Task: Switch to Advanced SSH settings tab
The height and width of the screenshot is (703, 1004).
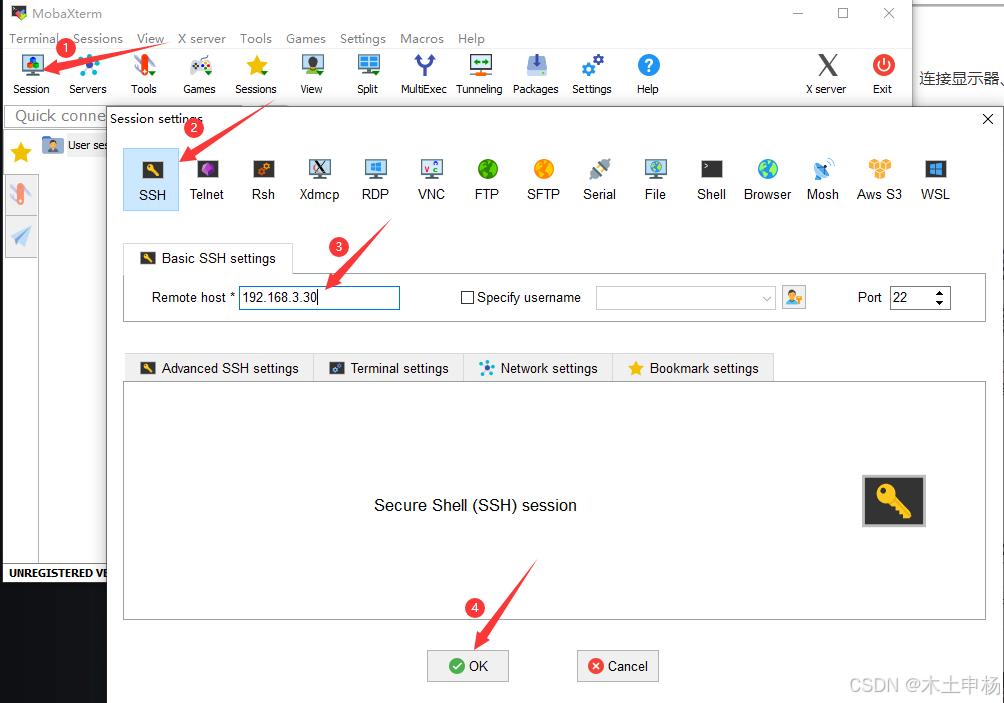Action: point(219,368)
